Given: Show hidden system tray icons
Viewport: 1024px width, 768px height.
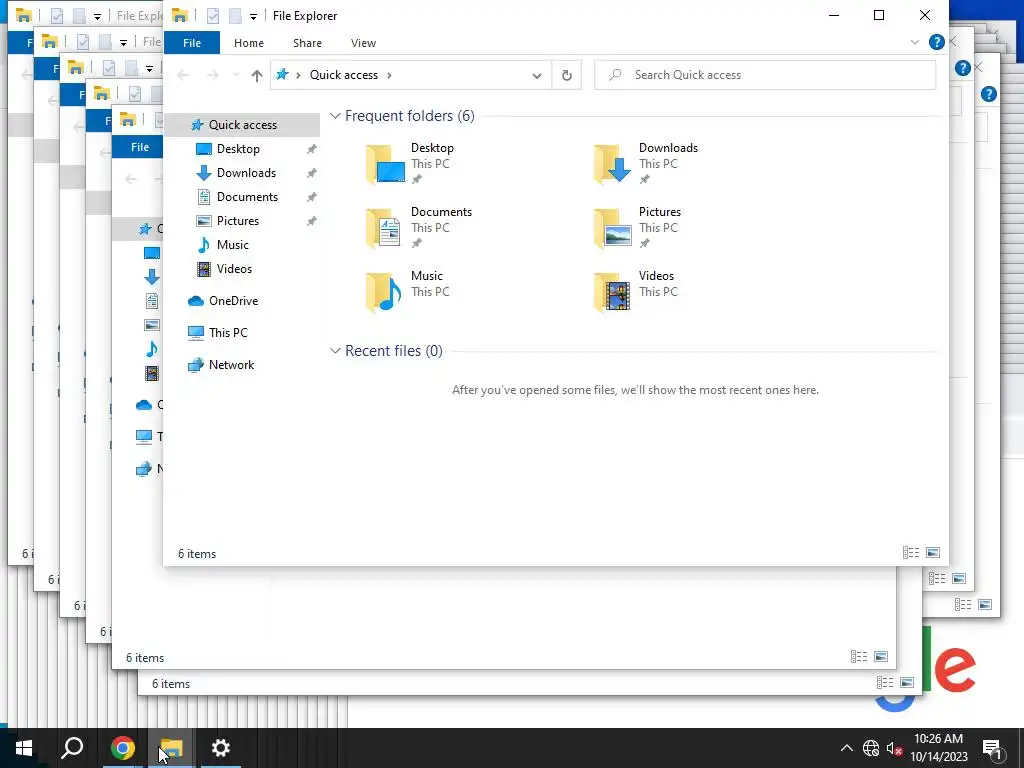Looking at the screenshot, I should click(x=846, y=748).
